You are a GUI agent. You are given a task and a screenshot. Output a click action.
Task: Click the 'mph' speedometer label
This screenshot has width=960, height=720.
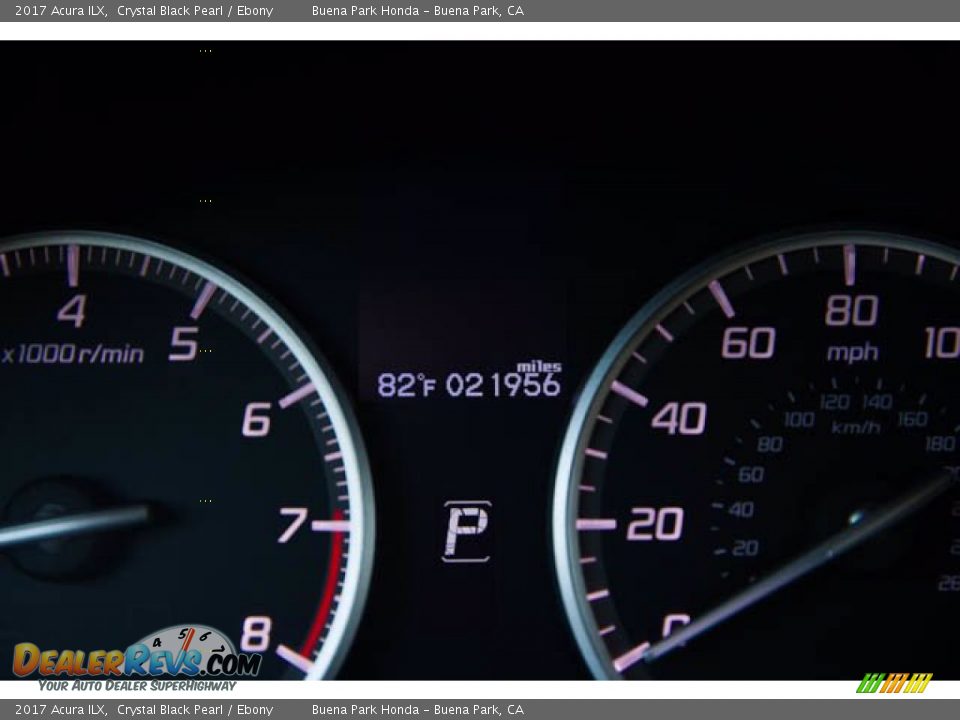pyautogui.click(x=852, y=352)
